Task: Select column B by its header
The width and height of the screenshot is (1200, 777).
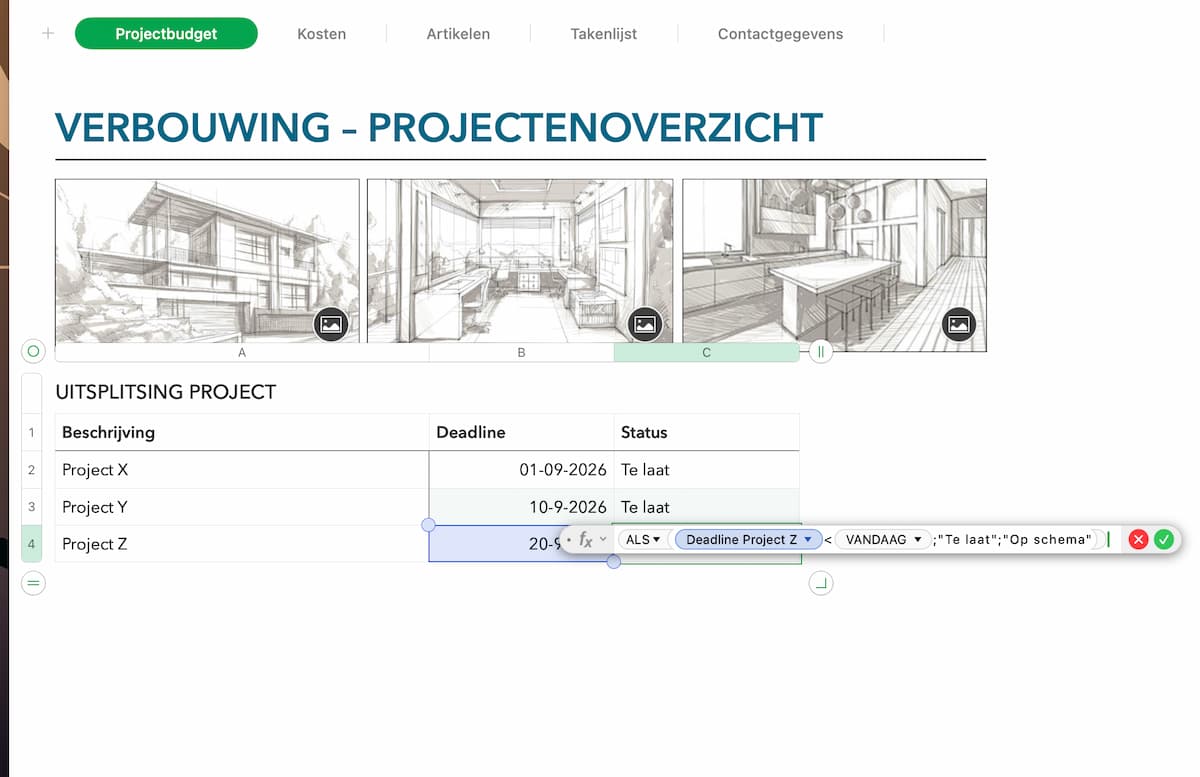Action: 521,353
